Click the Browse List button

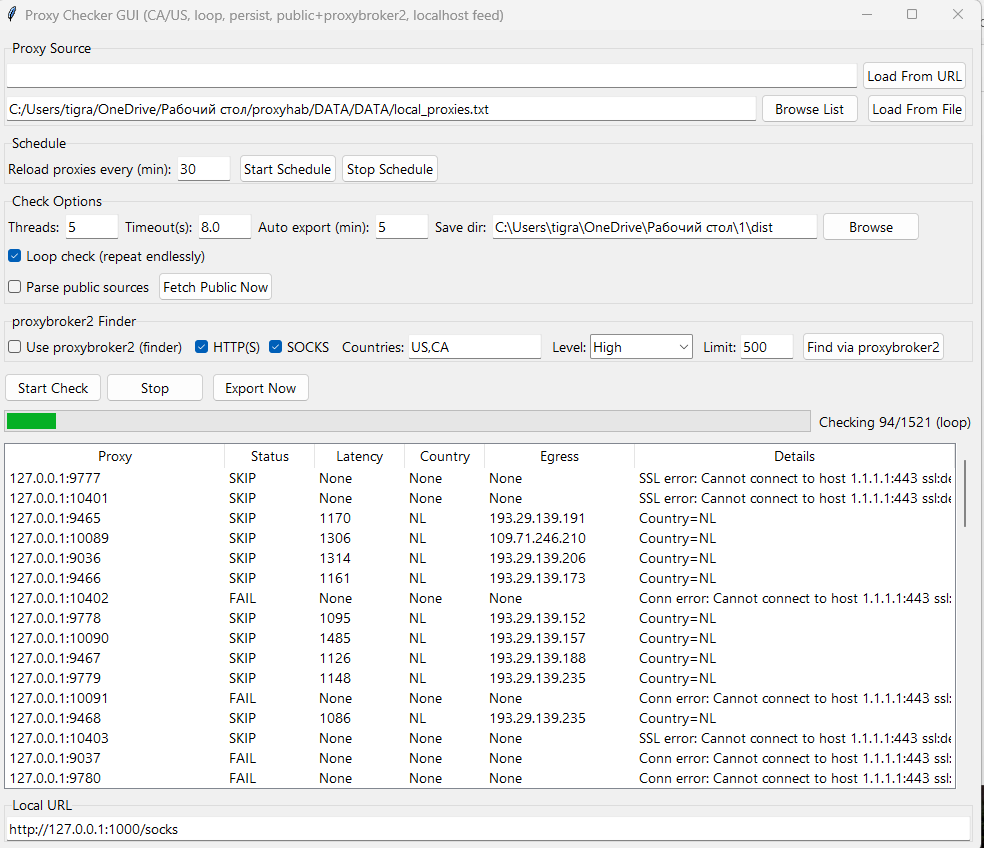point(809,109)
